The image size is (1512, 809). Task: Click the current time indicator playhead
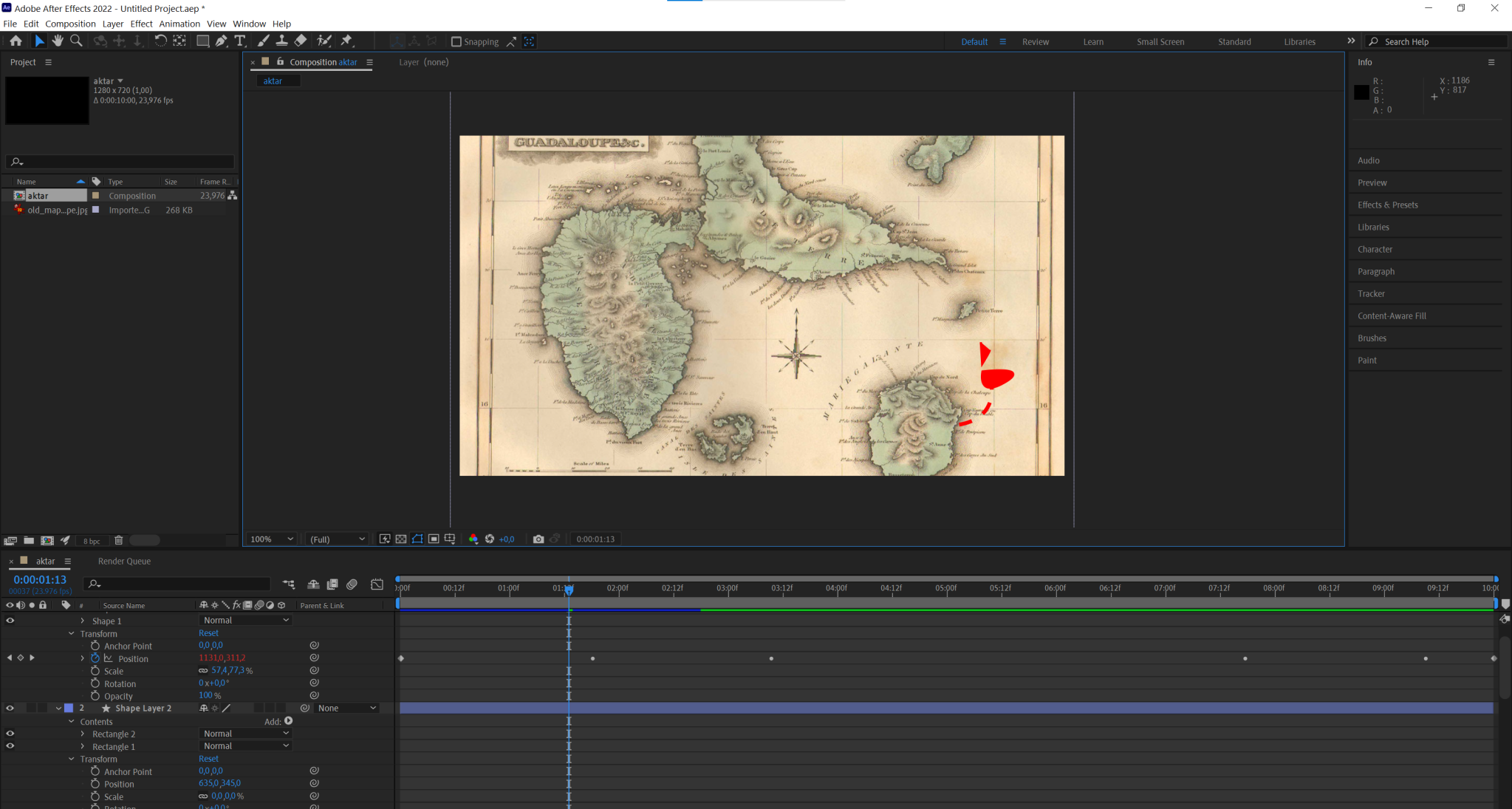[x=569, y=590]
